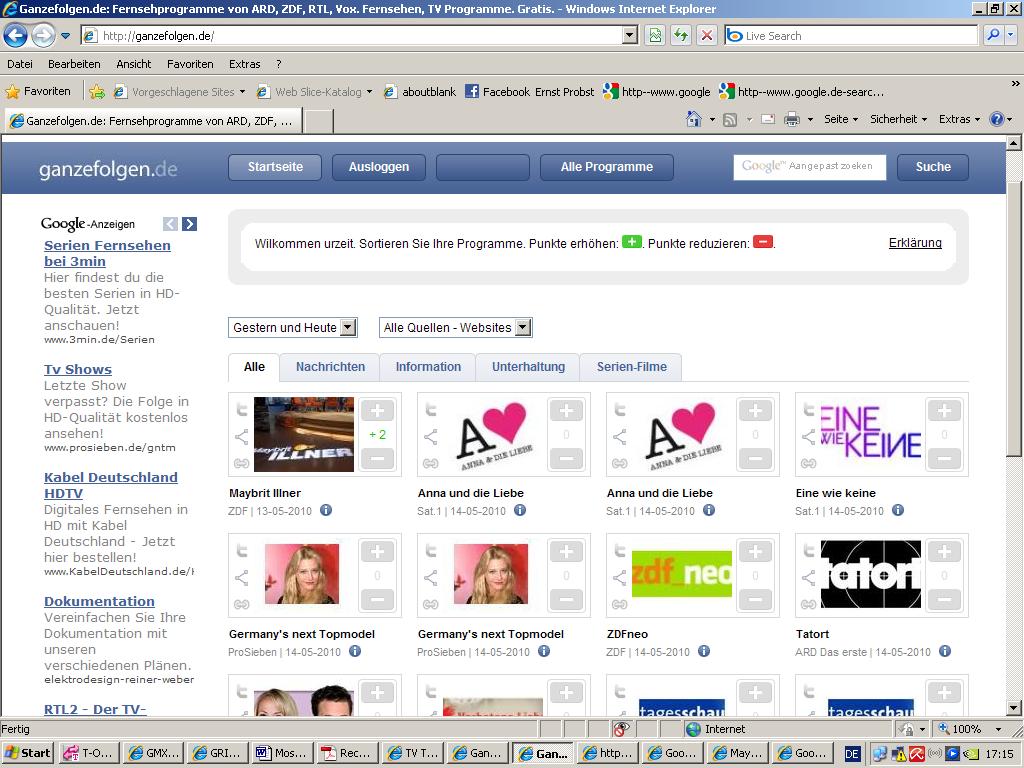1024x768 pixels.
Task: Open the Bearbeiten menu
Action: [74, 64]
